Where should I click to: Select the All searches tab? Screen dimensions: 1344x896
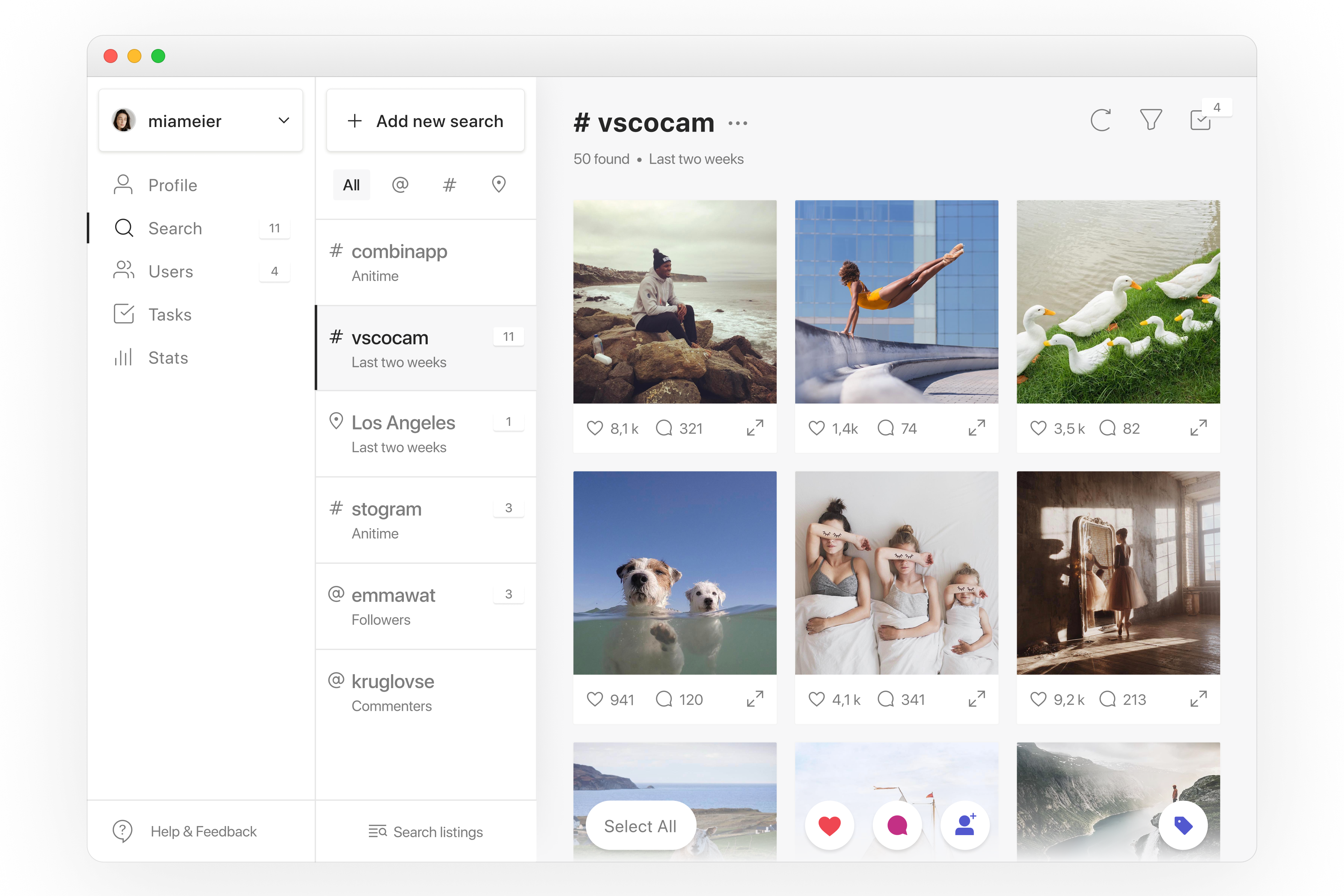coord(351,184)
